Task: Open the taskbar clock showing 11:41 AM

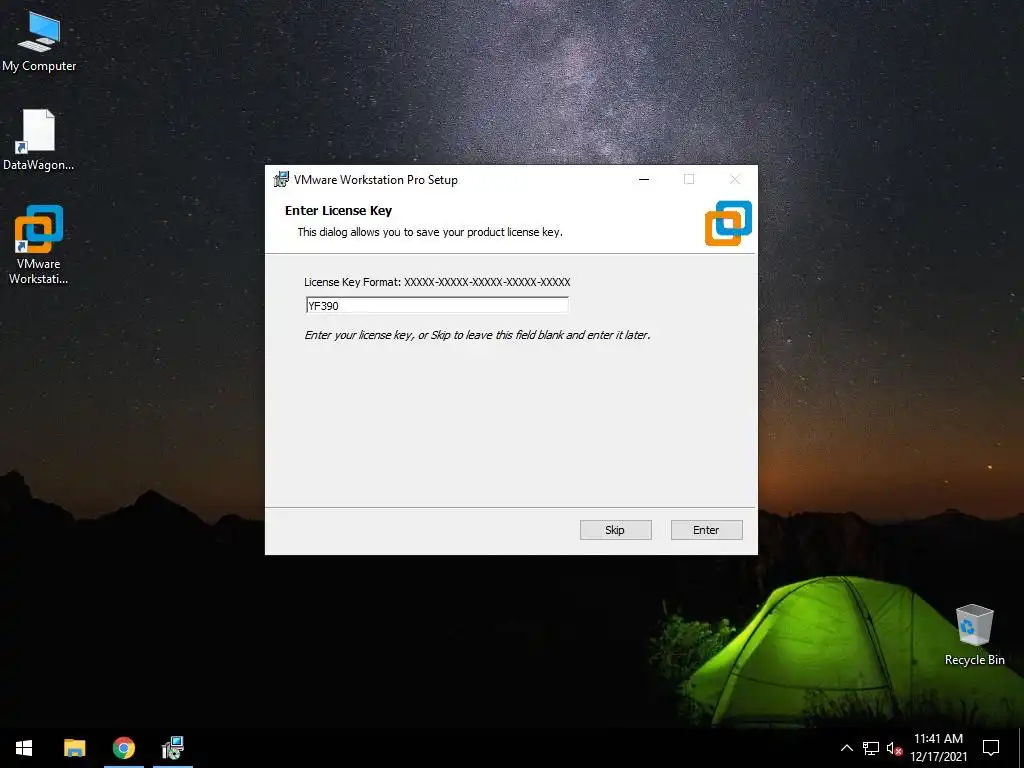Action: [x=938, y=748]
